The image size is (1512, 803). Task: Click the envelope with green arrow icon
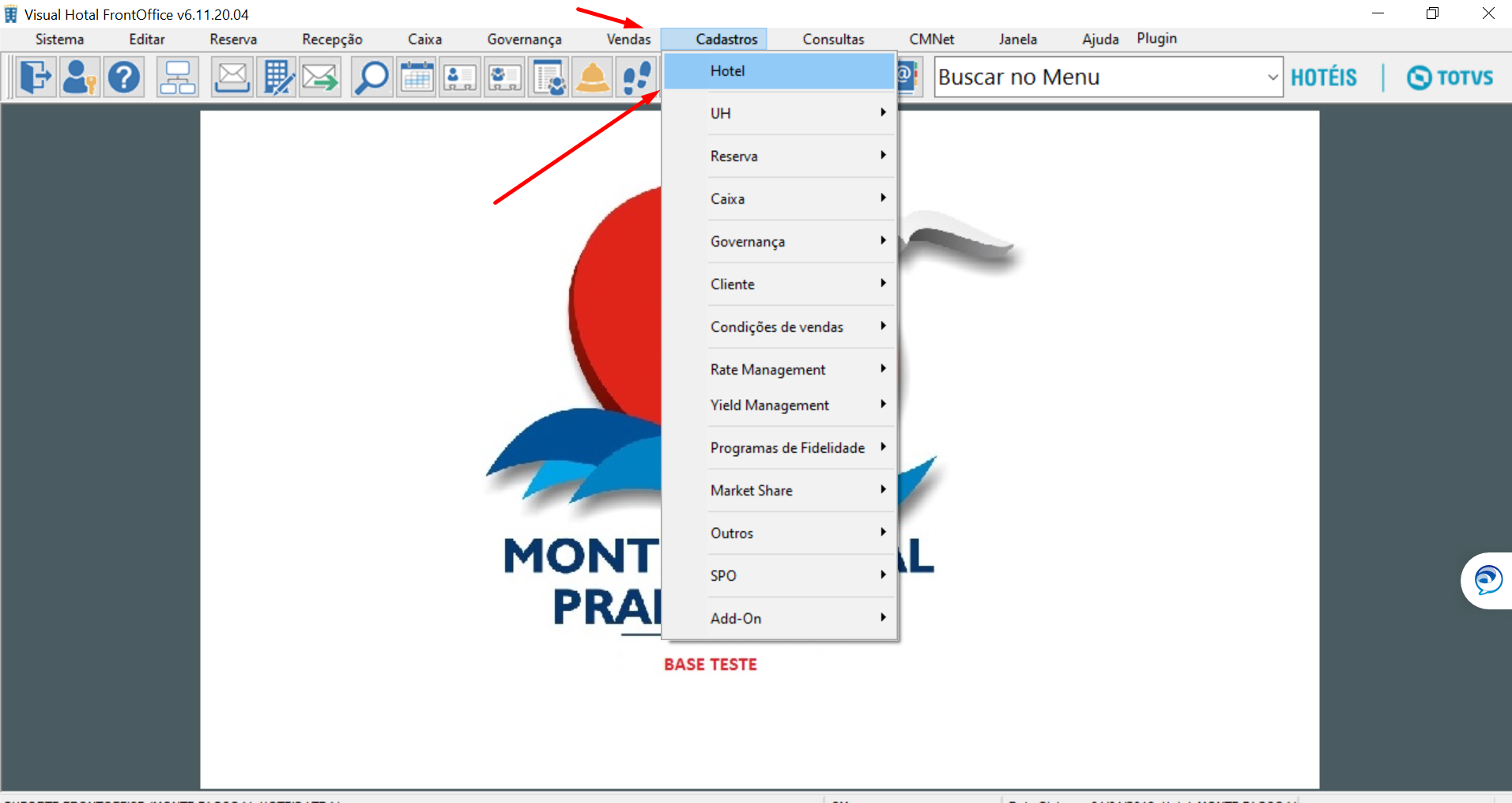(x=320, y=77)
